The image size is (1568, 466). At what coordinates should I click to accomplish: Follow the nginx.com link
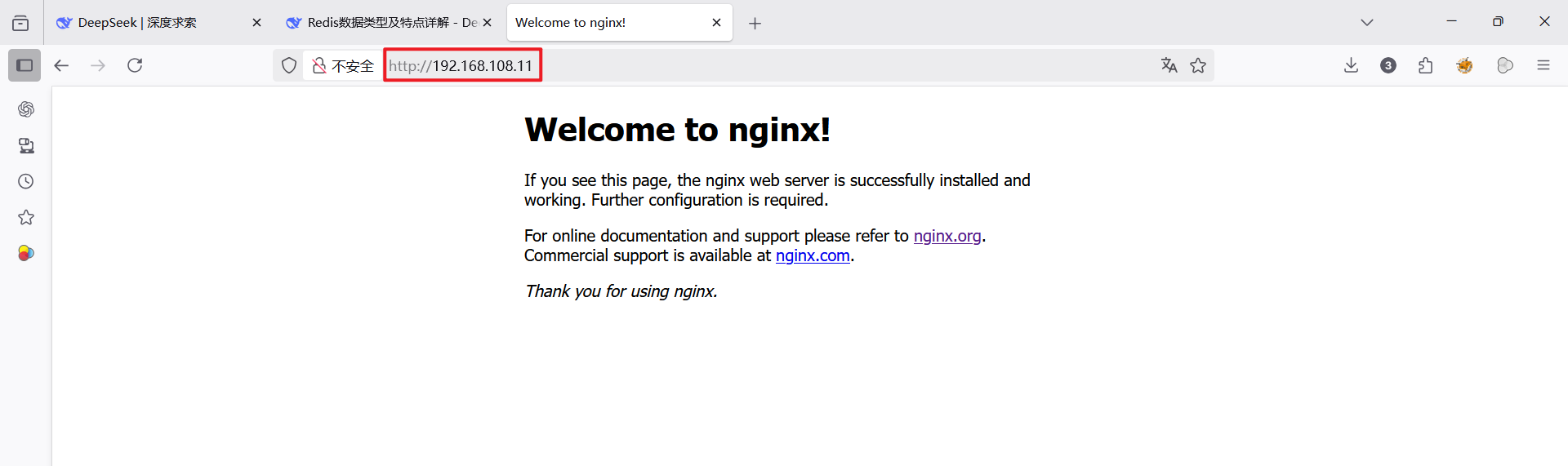coord(813,255)
